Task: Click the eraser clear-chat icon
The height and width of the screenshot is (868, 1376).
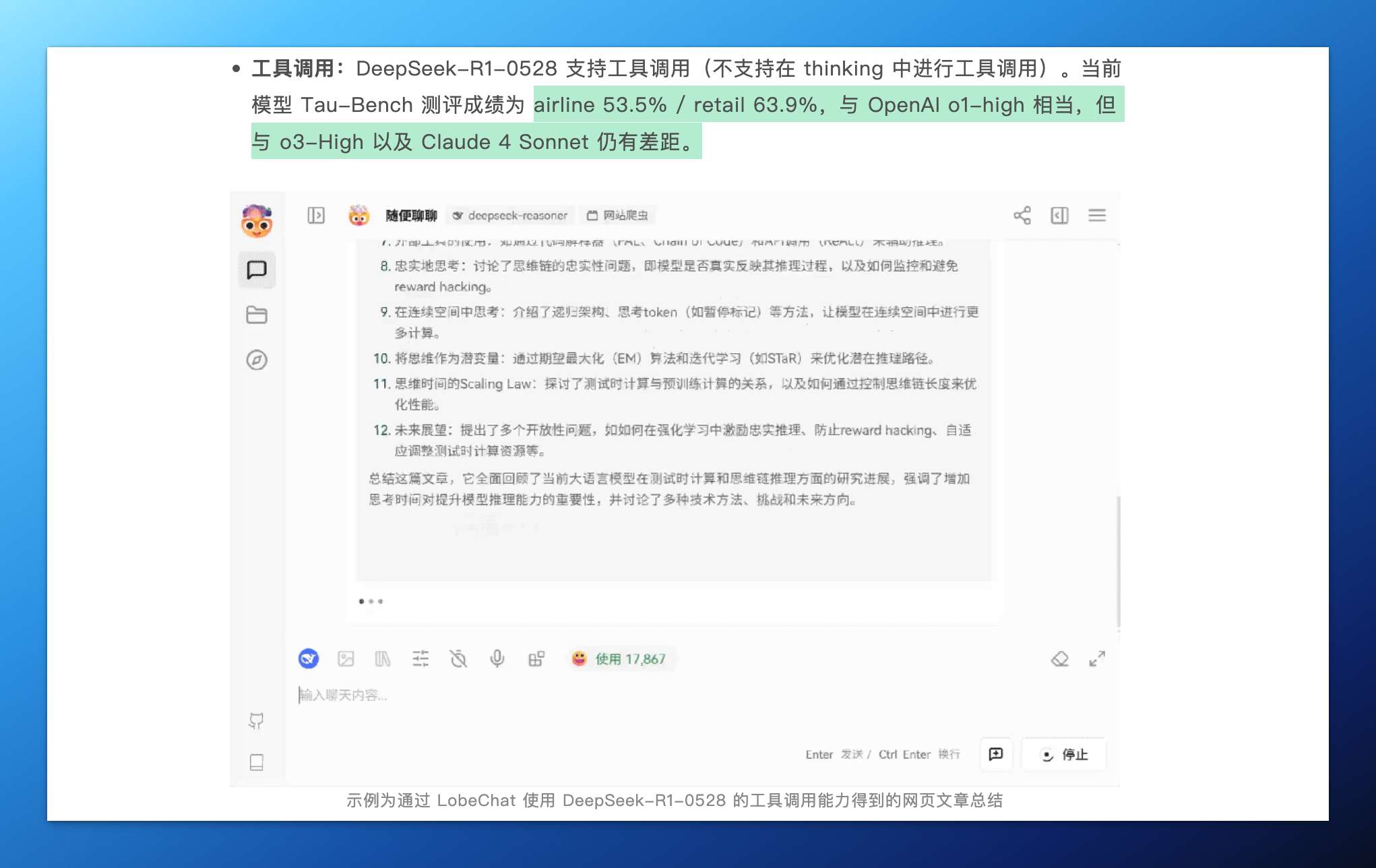Action: (x=1060, y=658)
